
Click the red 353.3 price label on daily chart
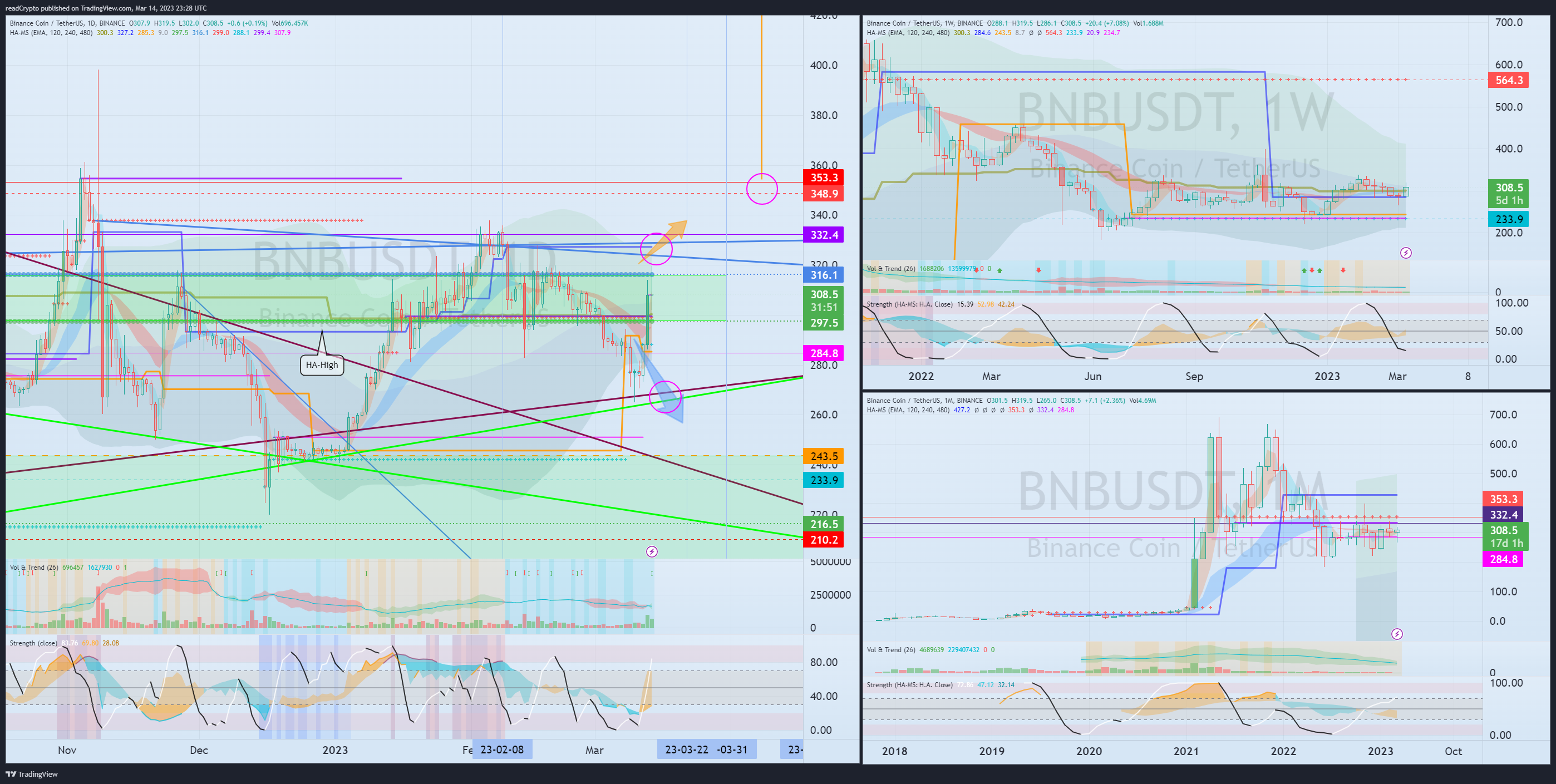[x=823, y=177]
